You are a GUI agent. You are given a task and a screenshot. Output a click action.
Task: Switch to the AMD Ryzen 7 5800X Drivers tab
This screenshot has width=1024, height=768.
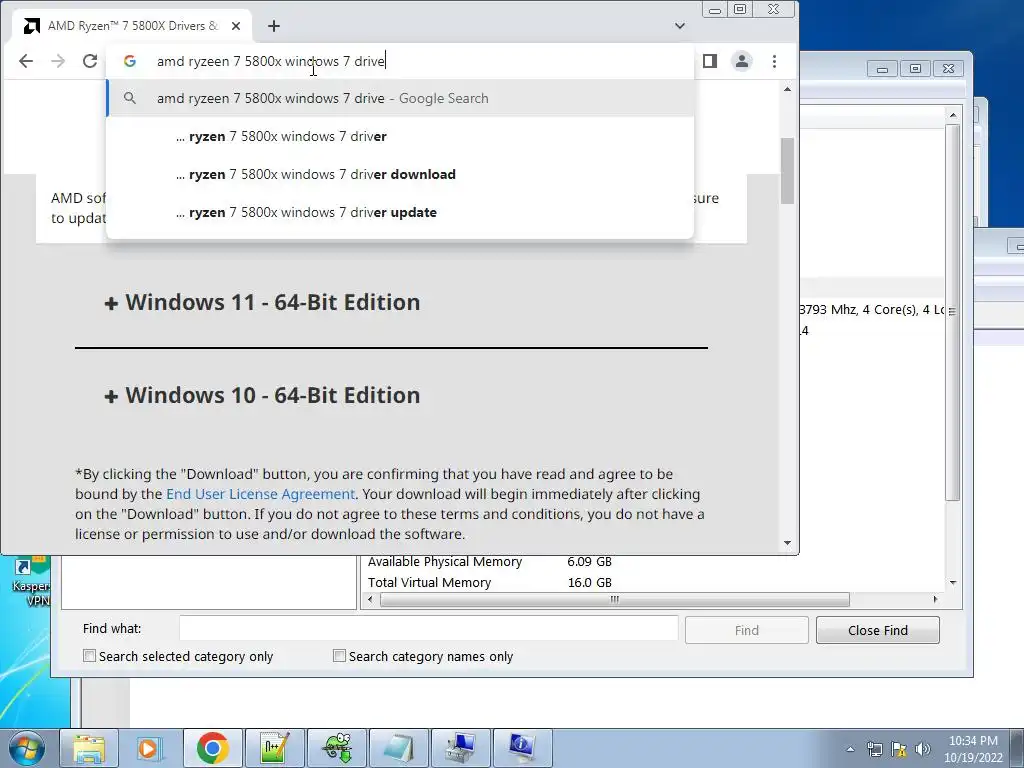(132, 26)
